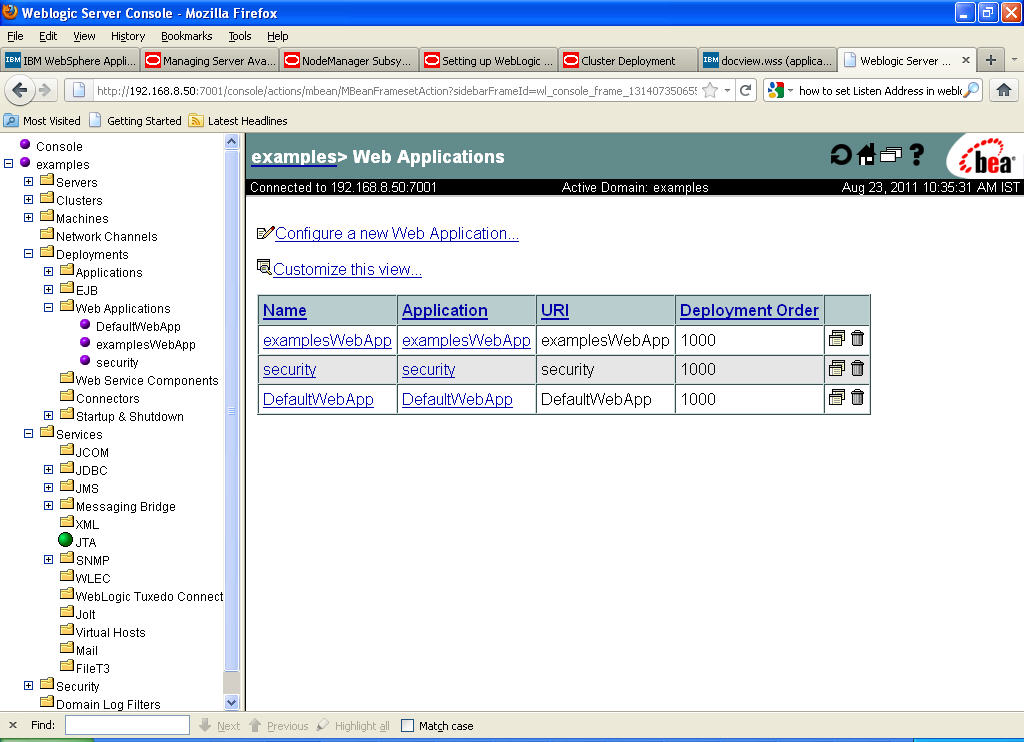The image size is (1024, 742).
Task: Expand the EJB tree node
Action: [x=48, y=289]
